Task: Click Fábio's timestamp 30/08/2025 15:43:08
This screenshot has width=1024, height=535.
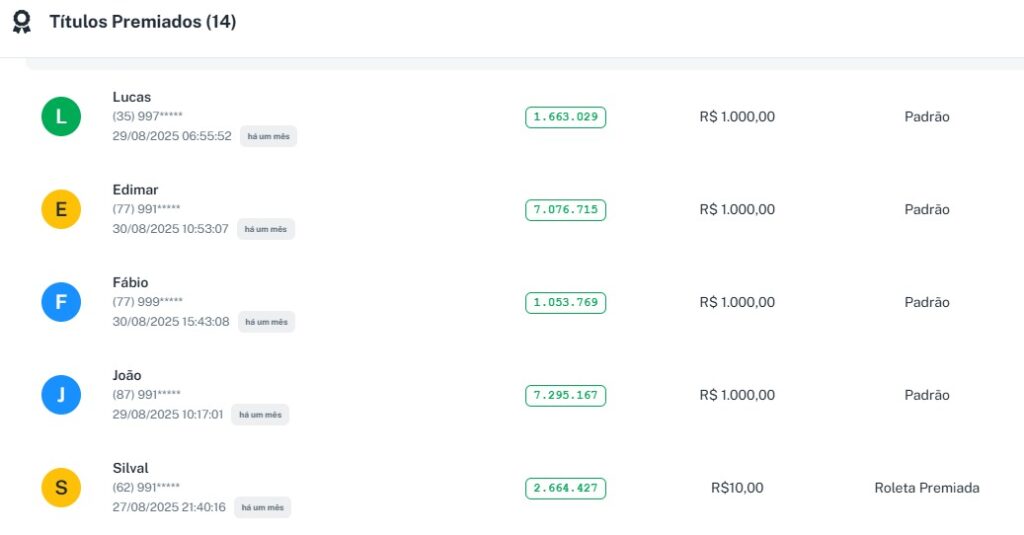Action: pos(171,322)
